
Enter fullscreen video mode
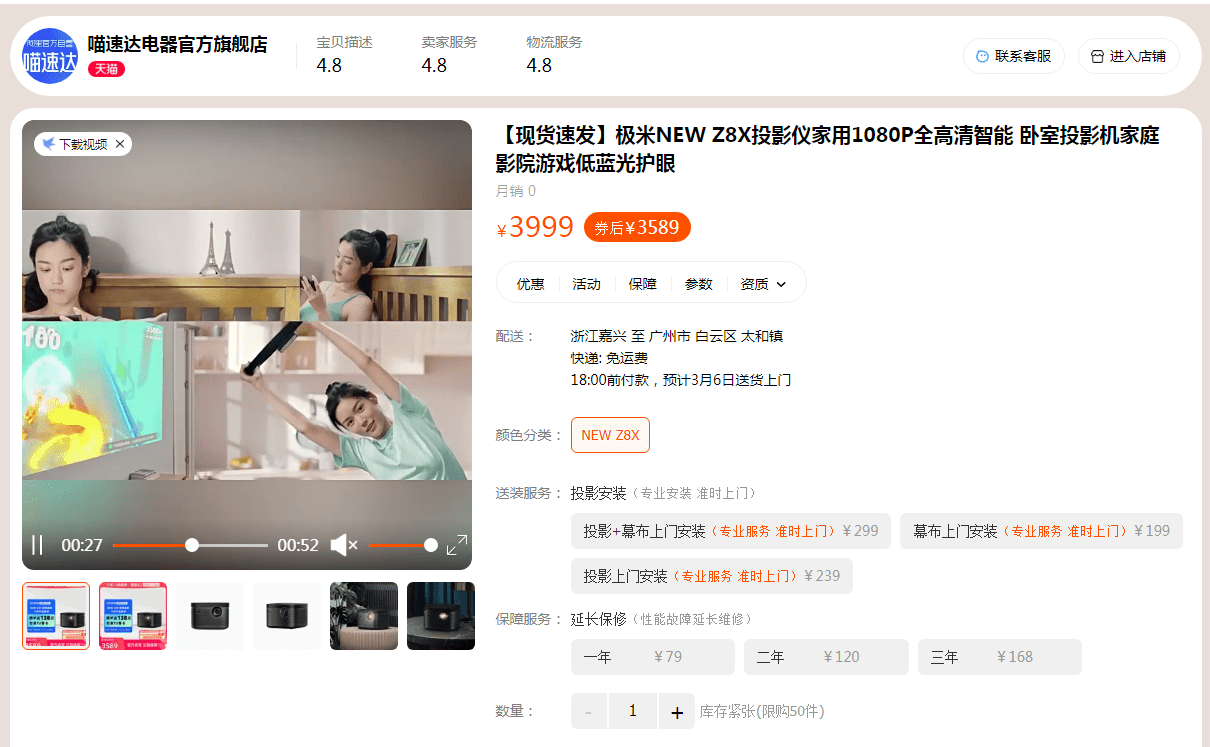pos(456,545)
